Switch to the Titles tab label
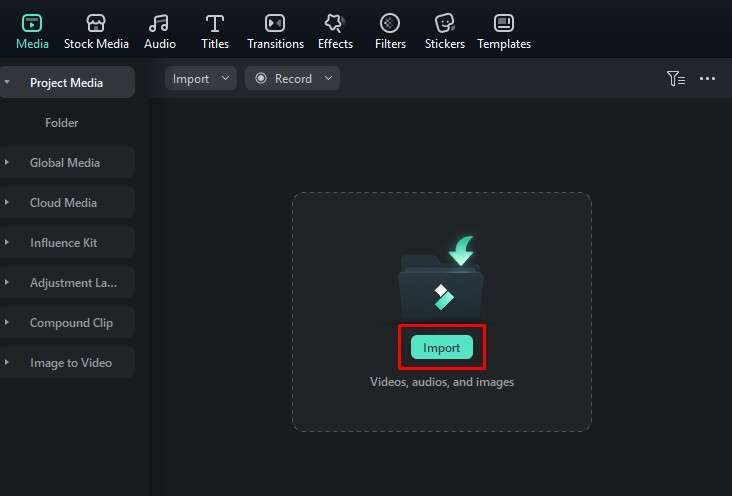This screenshot has width=732, height=496. (x=215, y=44)
